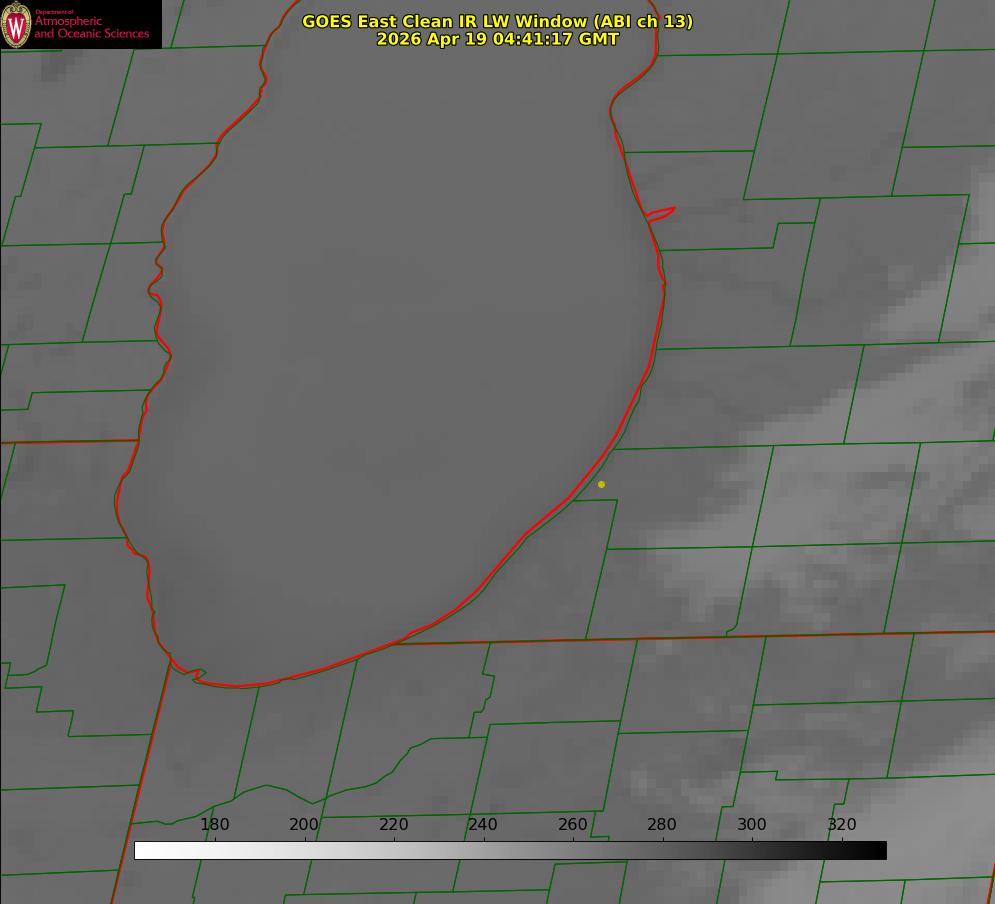Click the small red harbor notch on the south shore
This screenshot has height=904, width=995.
(195, 674)
